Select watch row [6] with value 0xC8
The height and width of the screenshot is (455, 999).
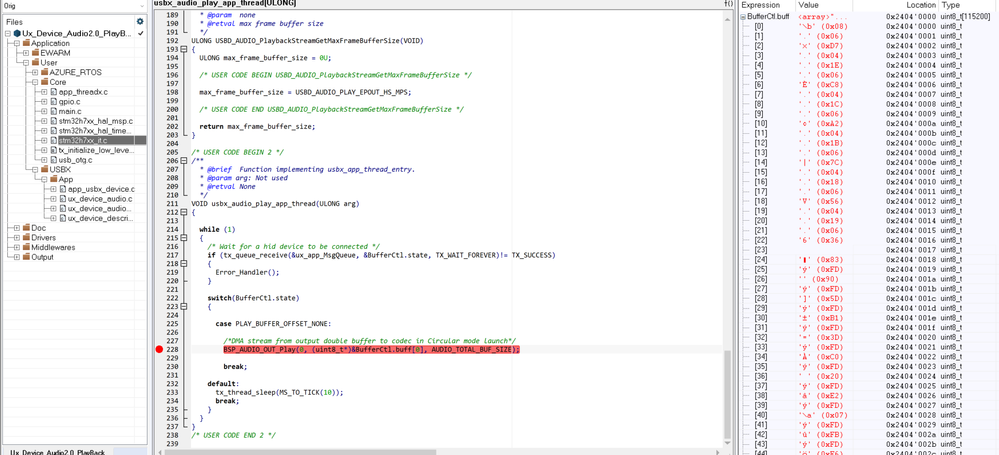pyautogui.click(x=869, y=85)
